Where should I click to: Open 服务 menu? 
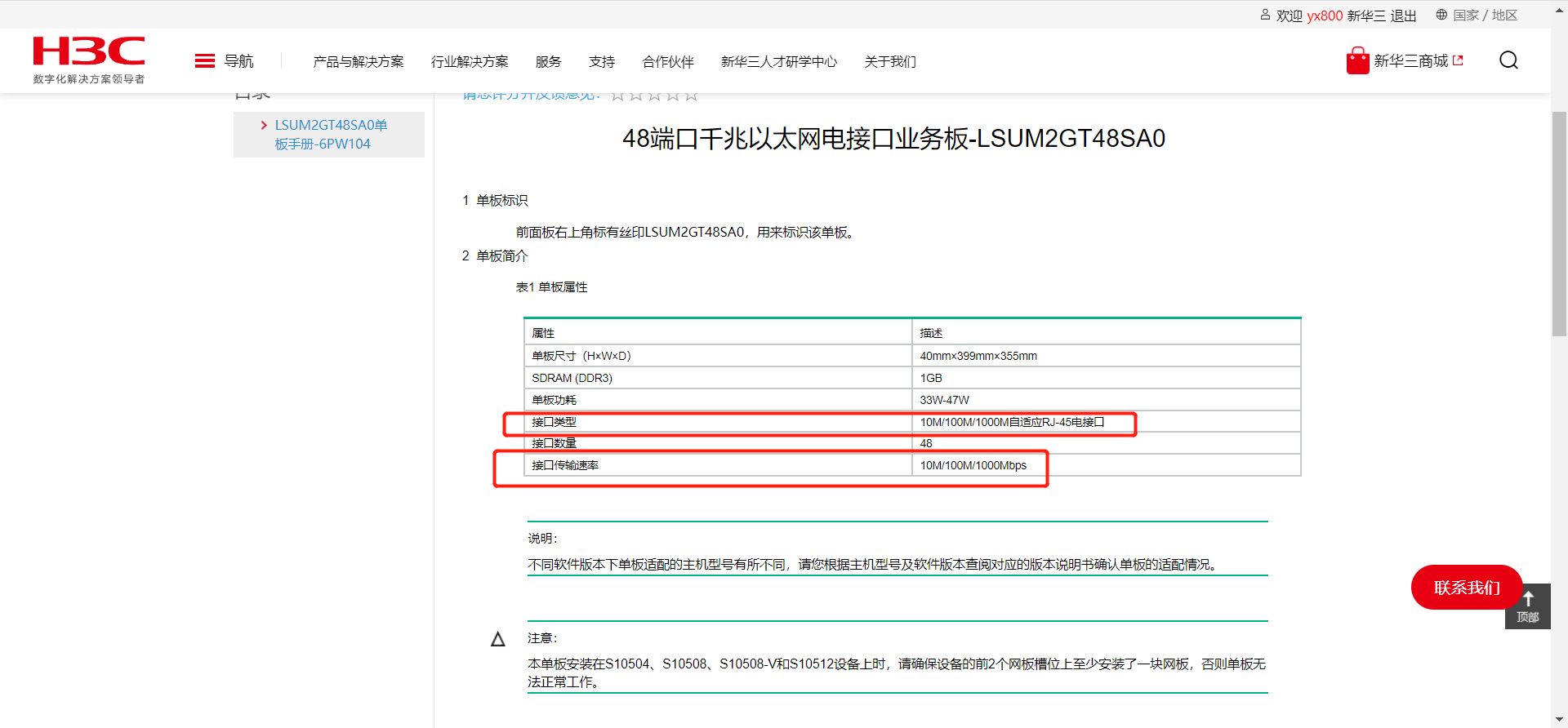pos(549,61)
